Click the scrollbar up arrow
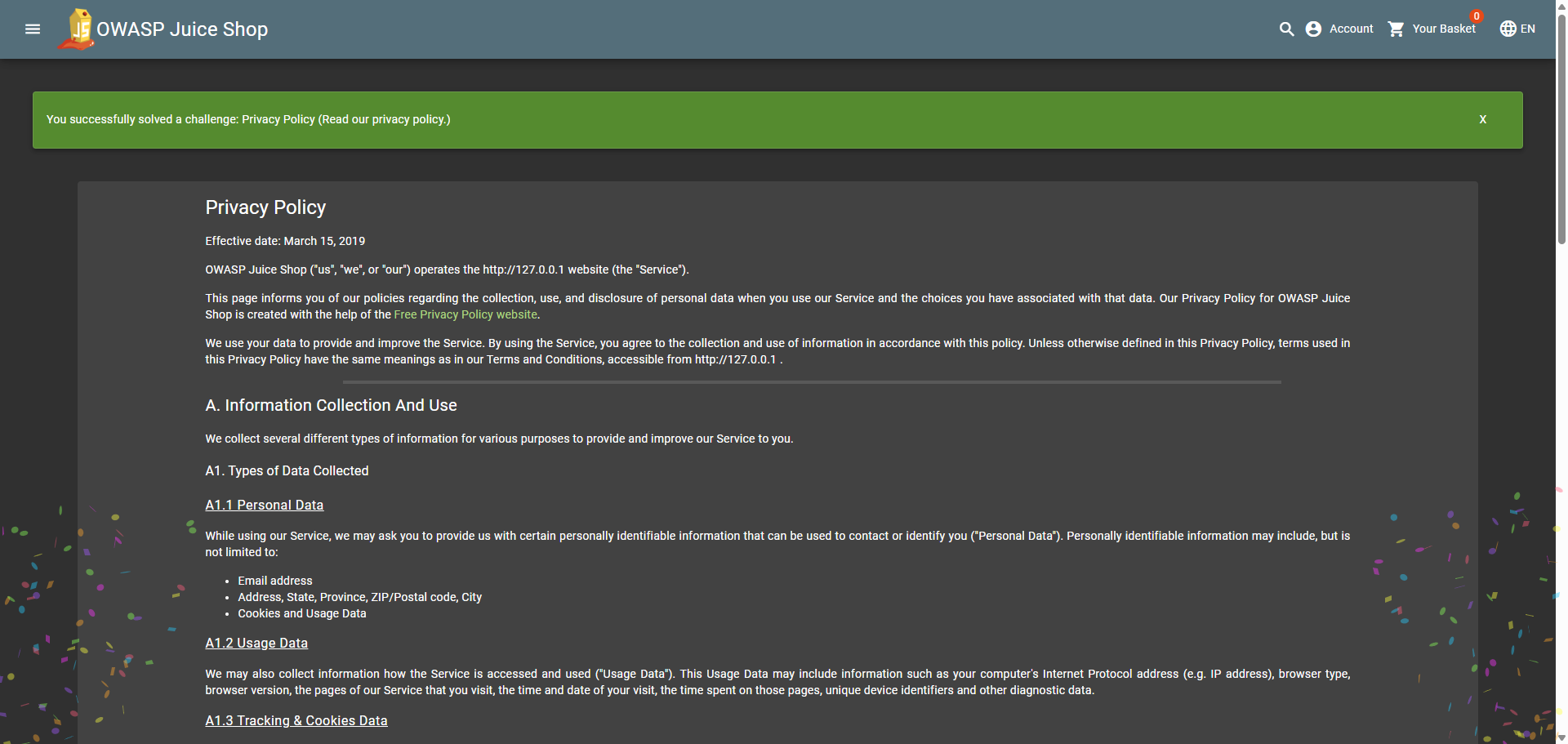Screen dimensions: 1568x744 tap(1561, 6)
